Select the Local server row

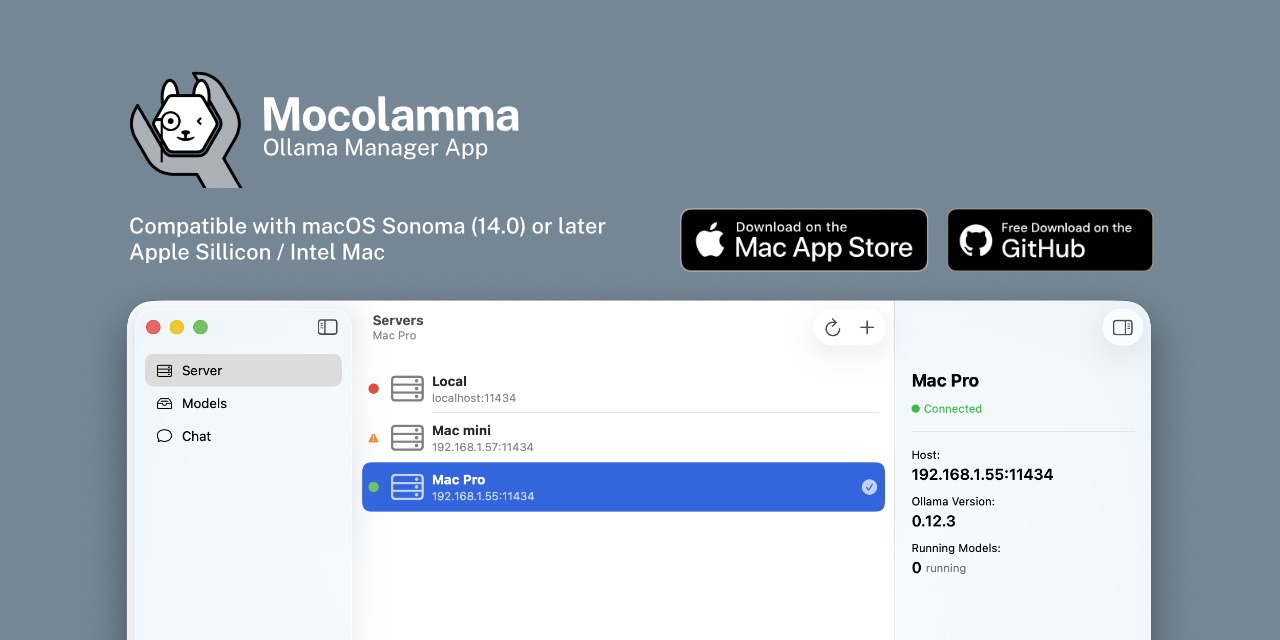600,388
